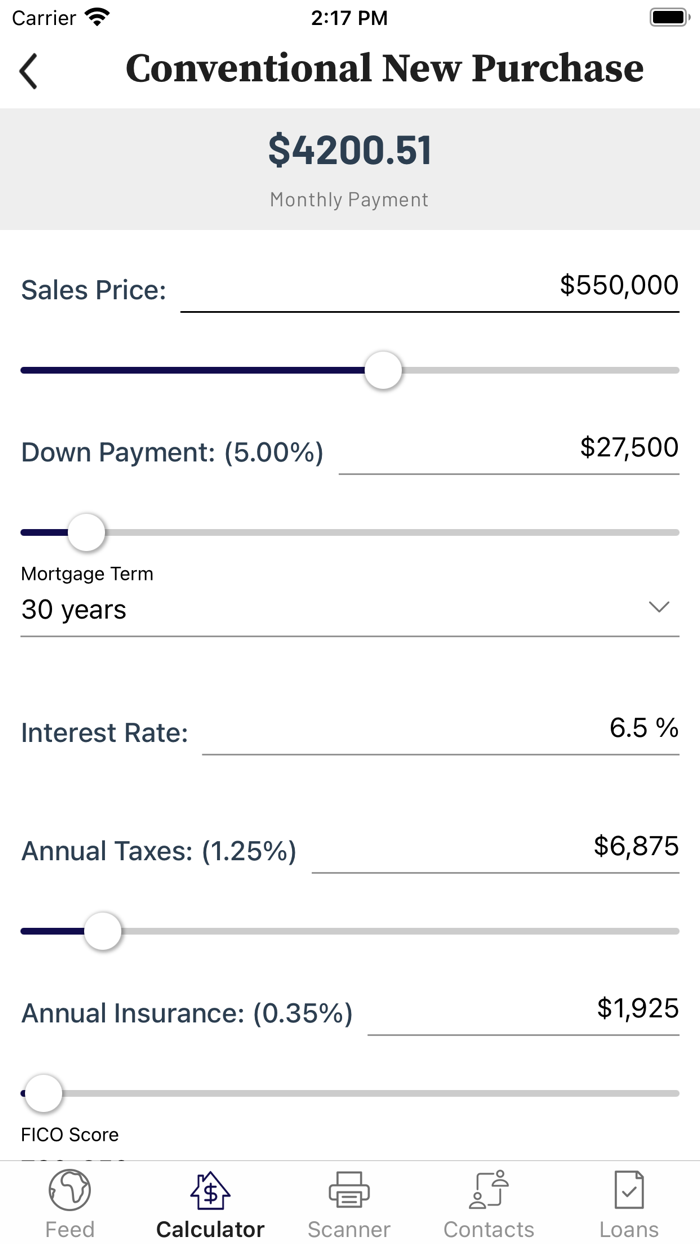This screenshot has width=700, height=1244.
Task: Tap the FICO Score slider handle
Action: click(x=43, y=1094)
